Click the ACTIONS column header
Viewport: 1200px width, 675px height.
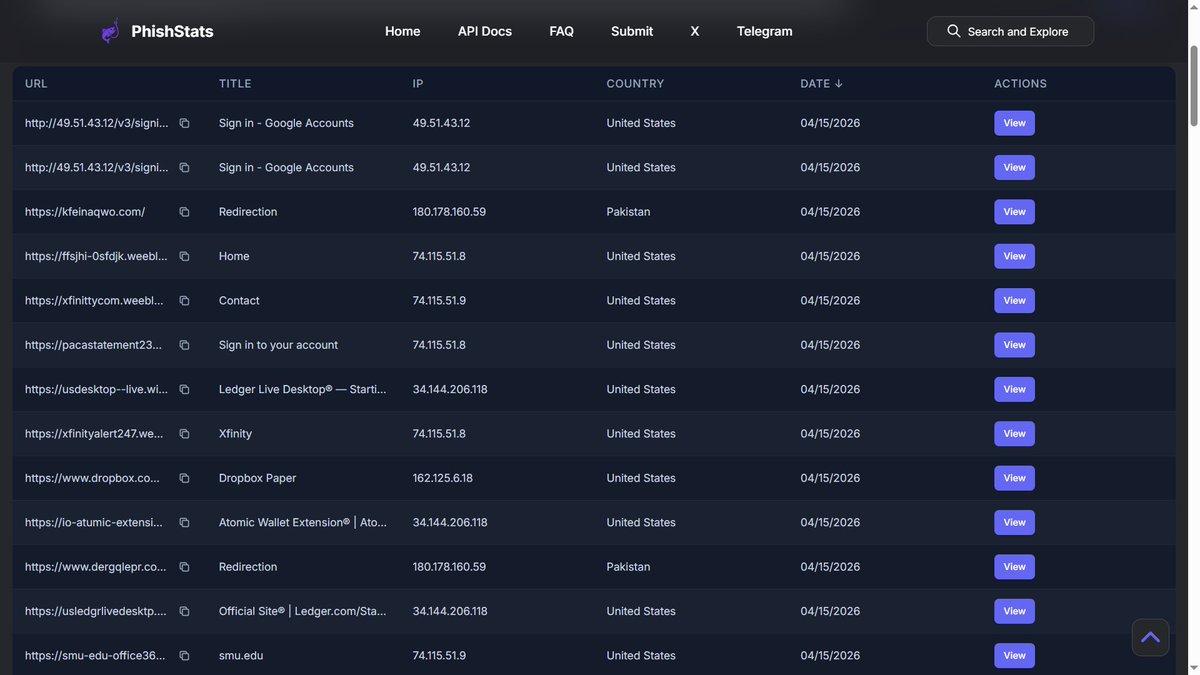coord(1020,84)
